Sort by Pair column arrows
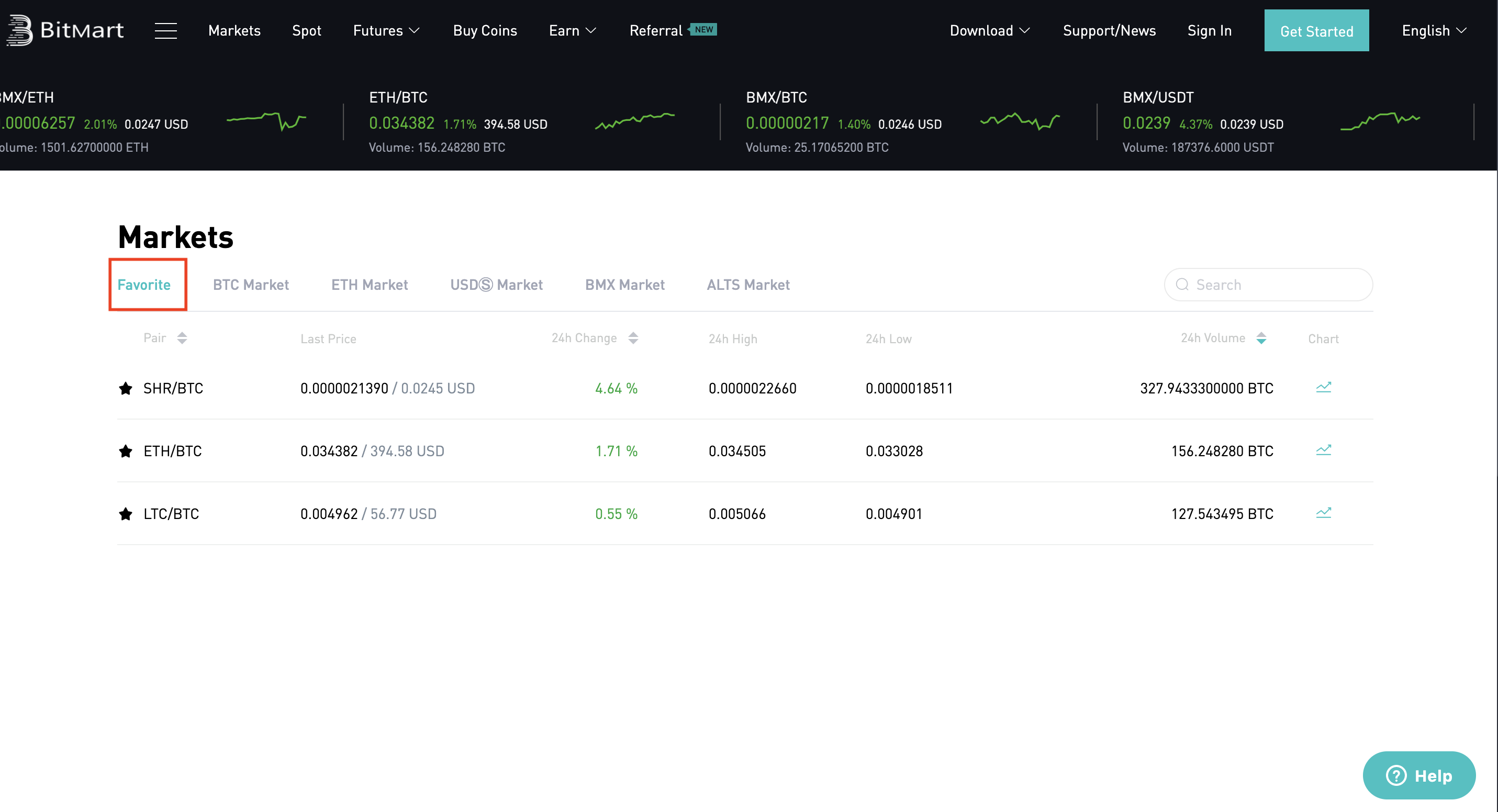Screen dimensions: 1498x812 tap(182, 339)
